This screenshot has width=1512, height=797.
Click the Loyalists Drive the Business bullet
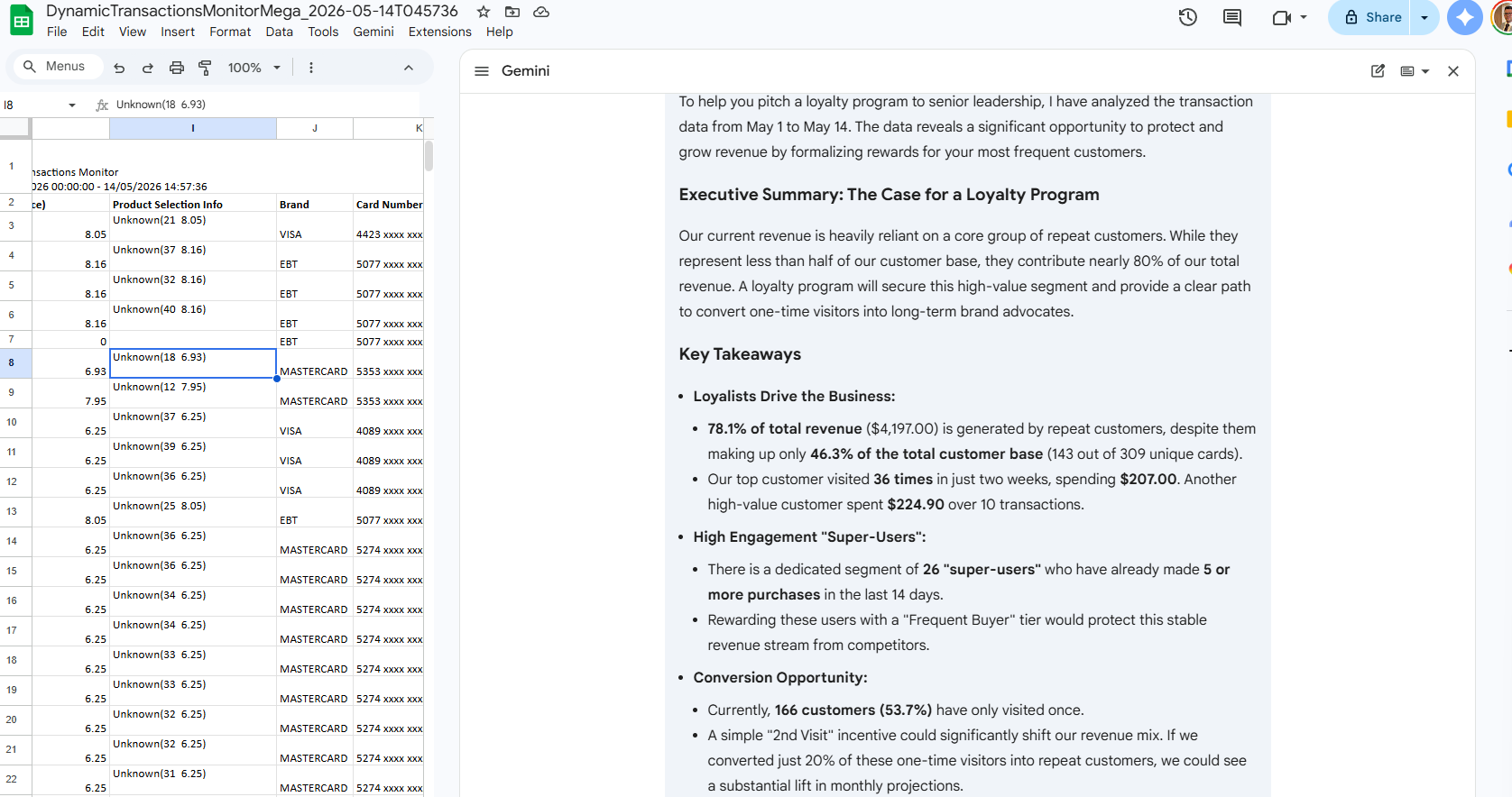point(794,397)
